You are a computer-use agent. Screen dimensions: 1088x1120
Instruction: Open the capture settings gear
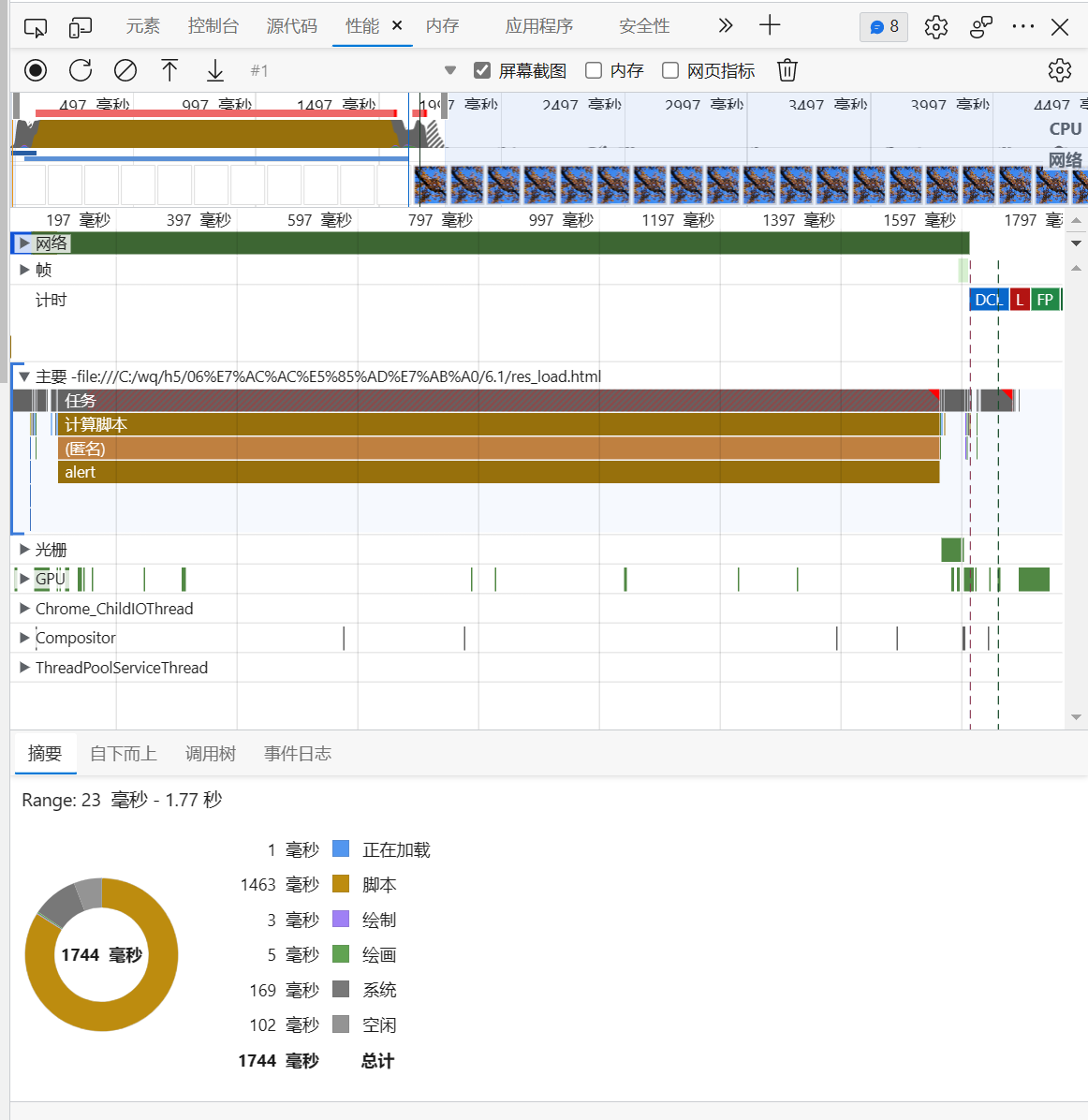(x=1059, y=70)
